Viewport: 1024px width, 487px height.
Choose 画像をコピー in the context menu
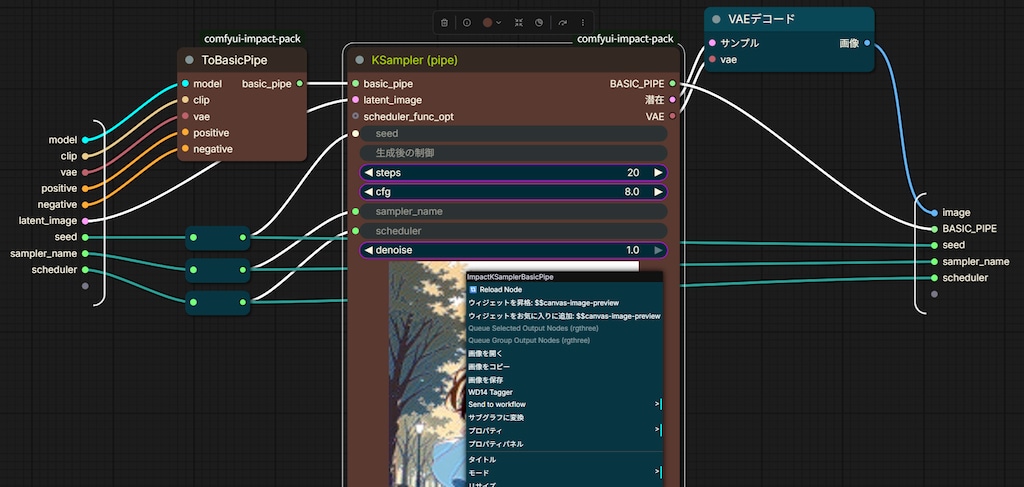click(x=564, y=366)
